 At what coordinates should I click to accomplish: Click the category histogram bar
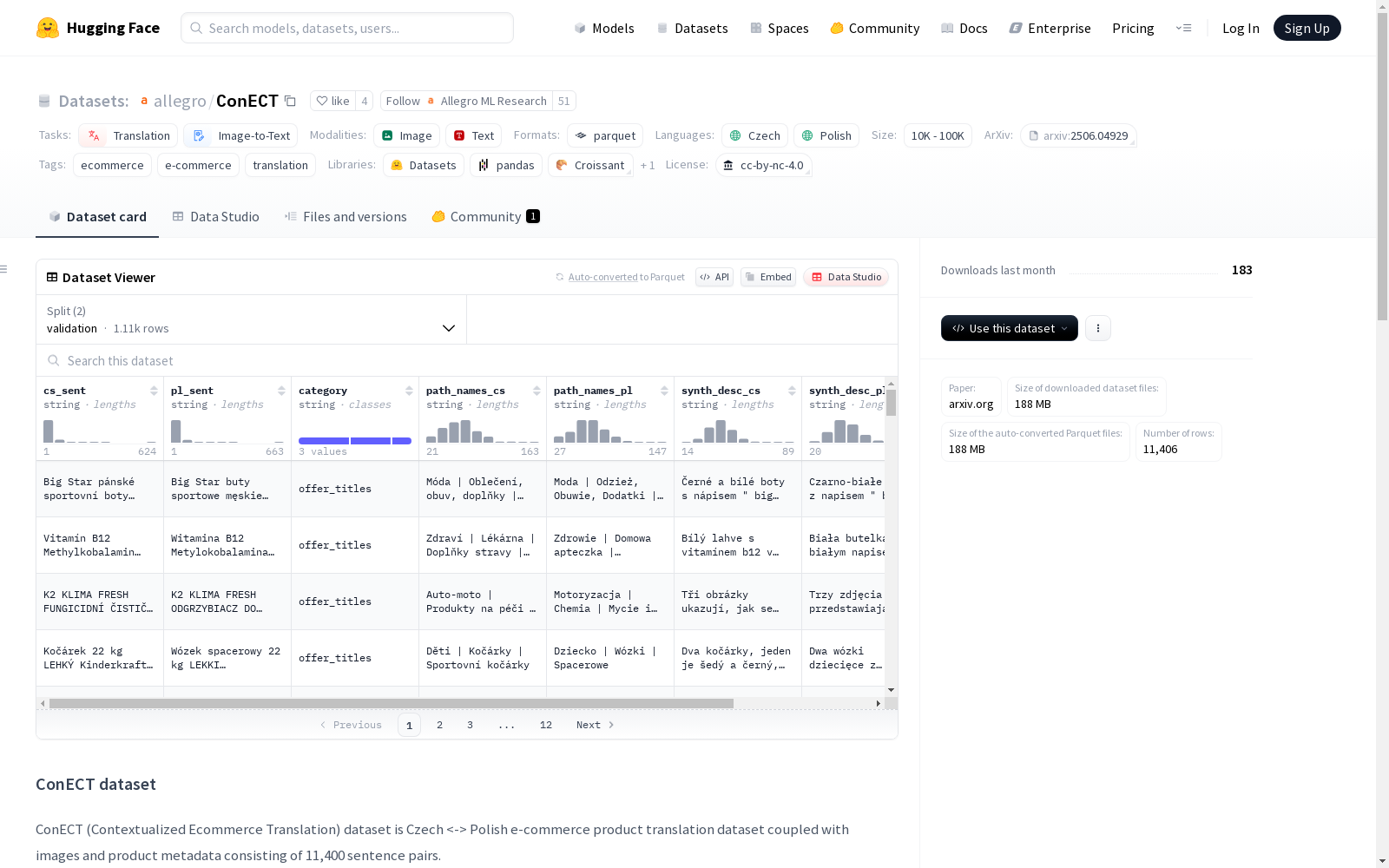(x=355, y=441)
